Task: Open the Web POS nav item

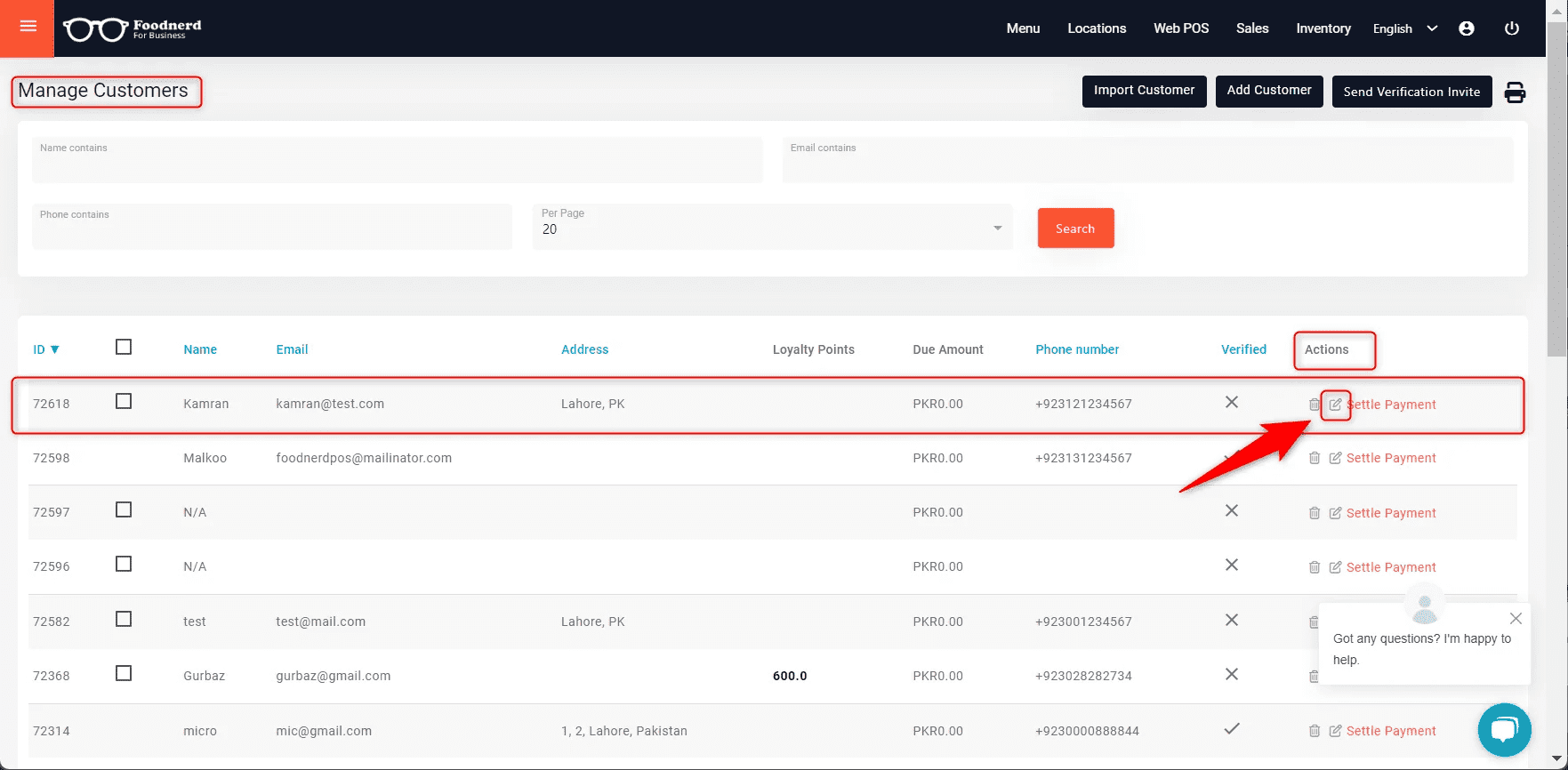Action: pyautogui.click(x=1181, y=28)
